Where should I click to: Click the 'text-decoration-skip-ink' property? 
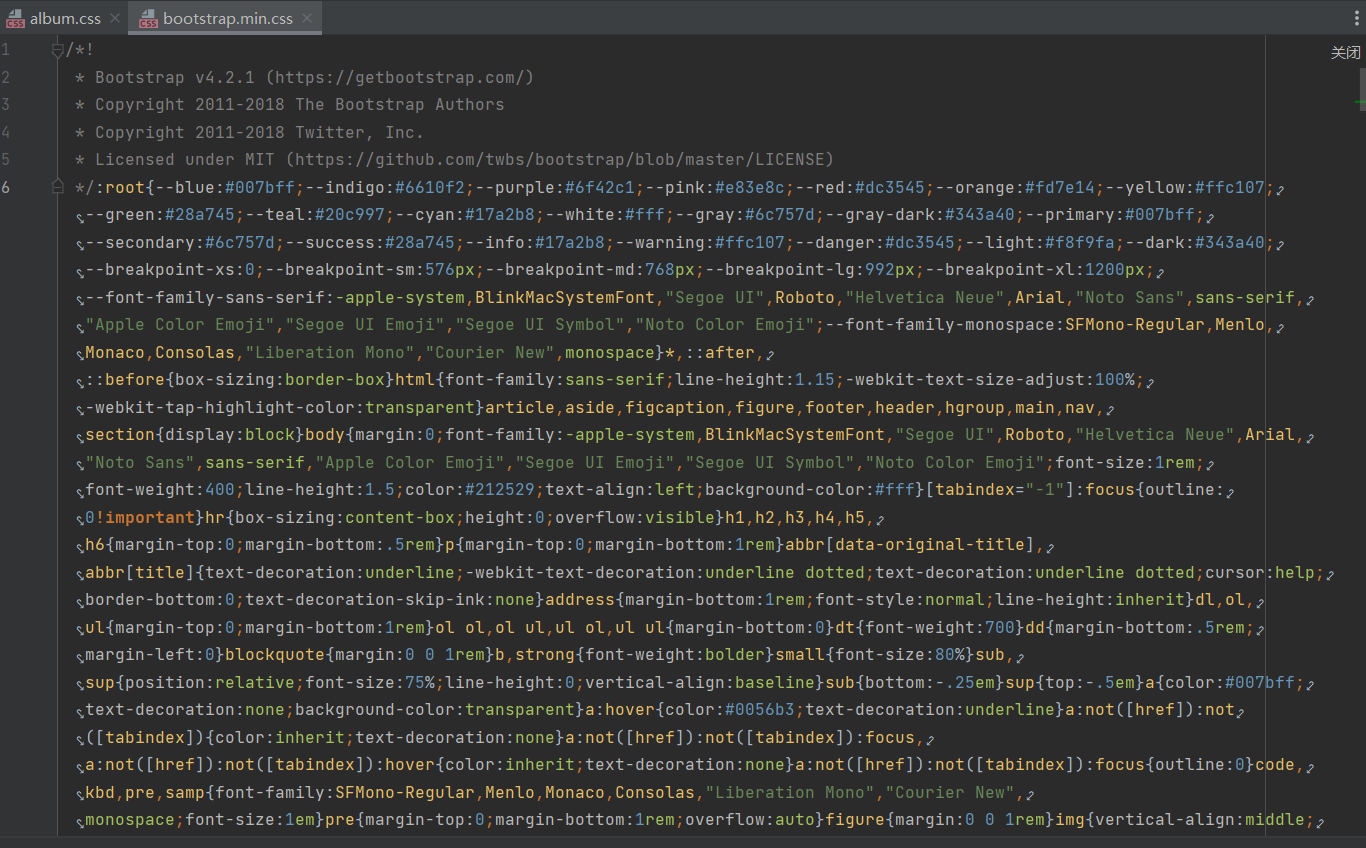365,599
